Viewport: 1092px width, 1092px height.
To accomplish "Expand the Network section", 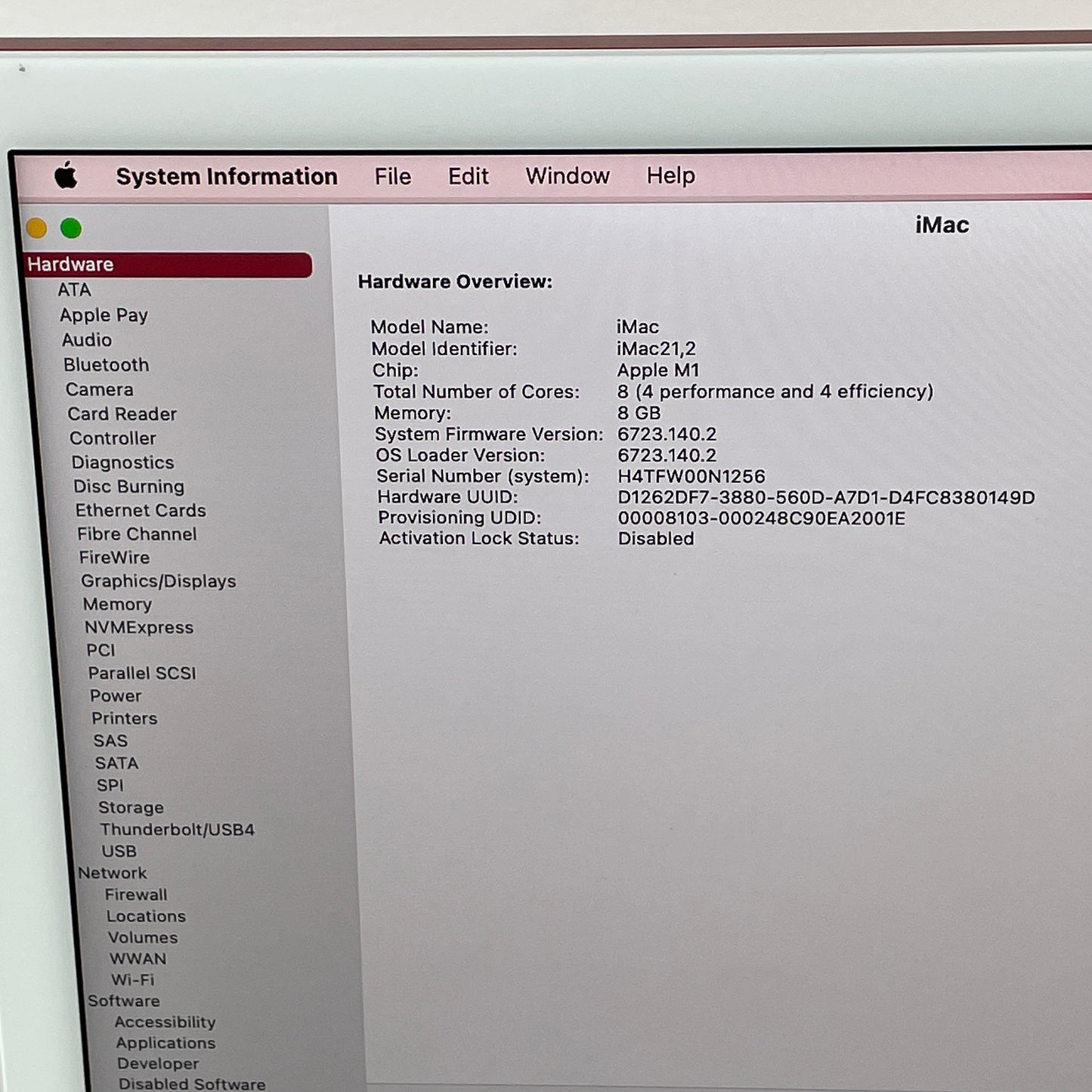I will click(113, 873).
